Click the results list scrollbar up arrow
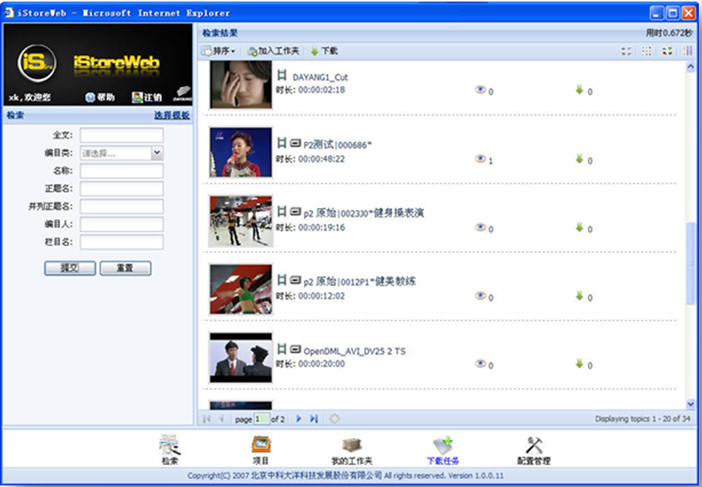 pyautogui.click(x=690, y=67)
